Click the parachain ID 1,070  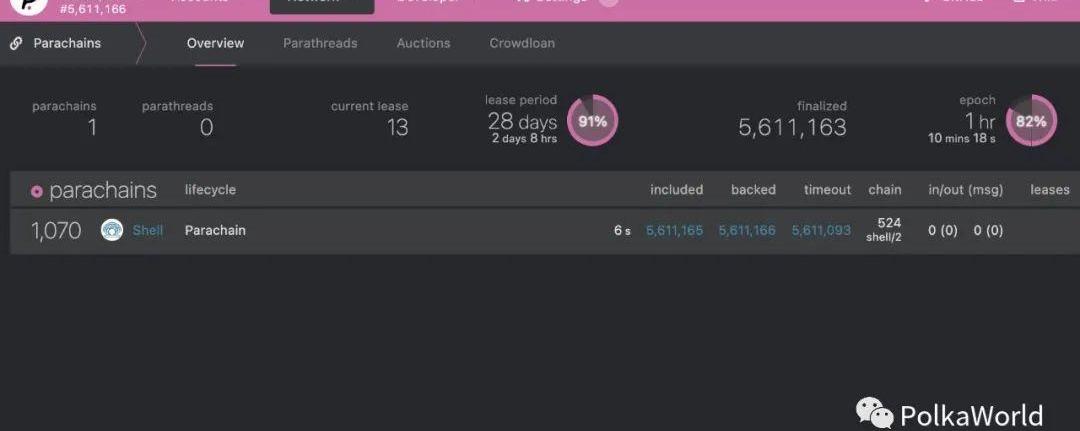56,231
